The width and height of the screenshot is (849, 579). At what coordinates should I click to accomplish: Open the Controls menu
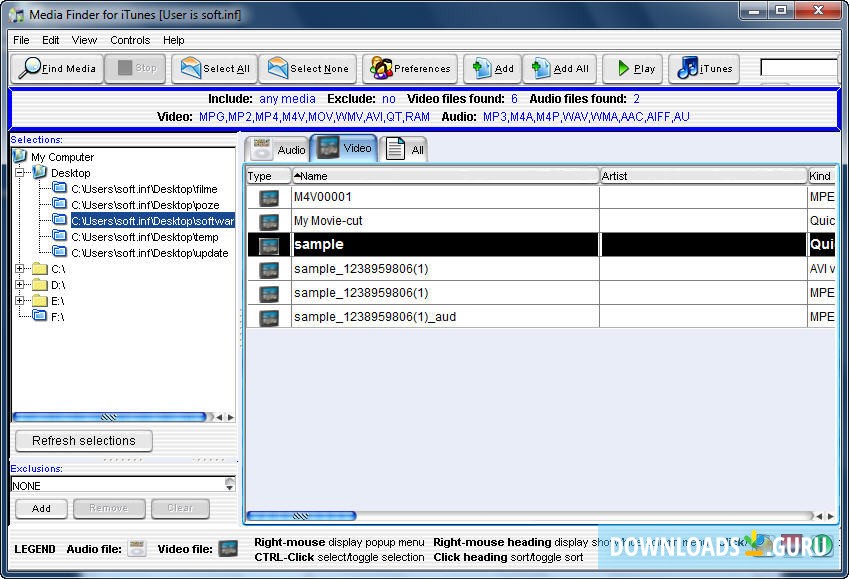[x=131, y=40]
